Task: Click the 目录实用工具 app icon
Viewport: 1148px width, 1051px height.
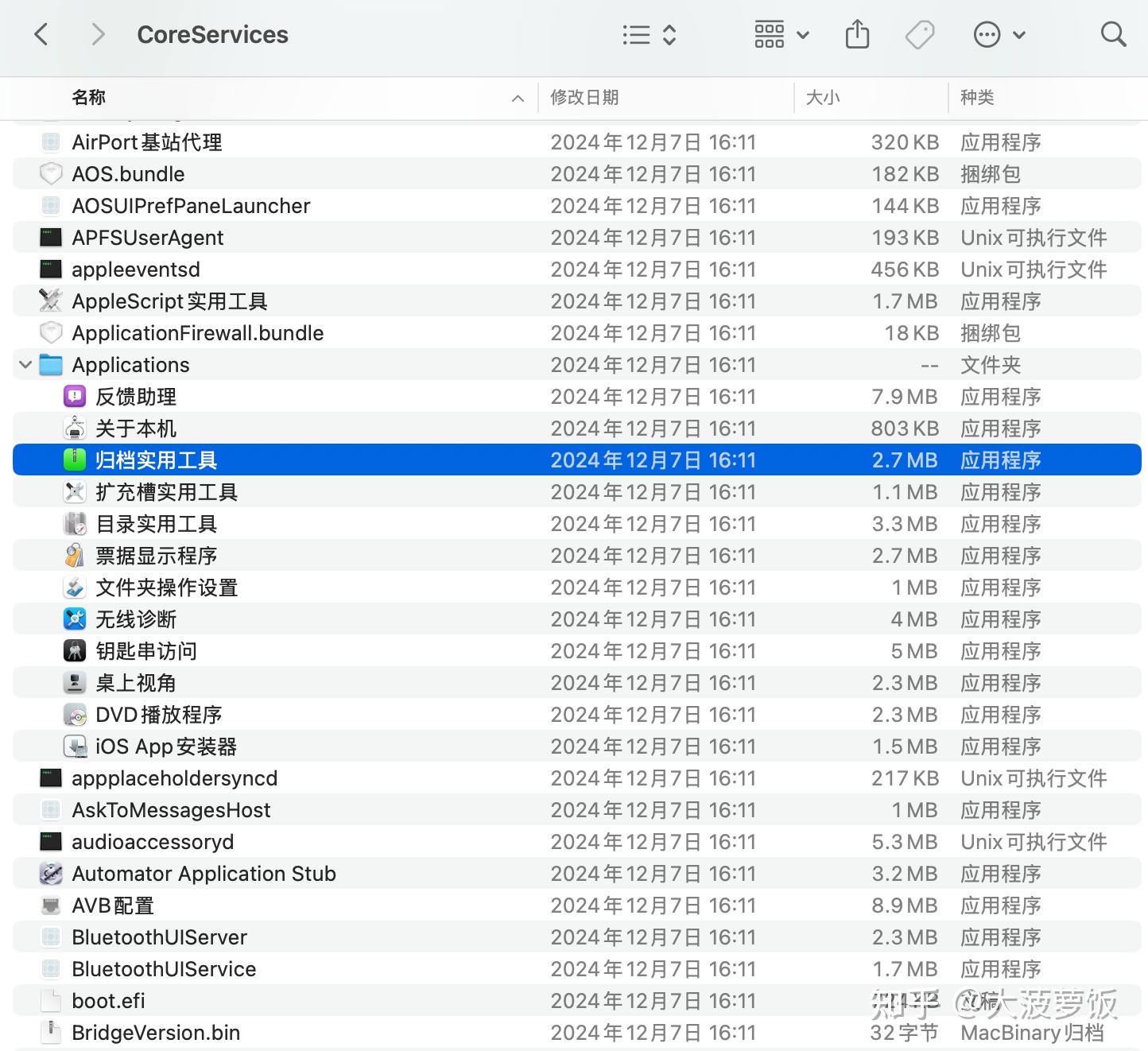Action: [75, 523]
